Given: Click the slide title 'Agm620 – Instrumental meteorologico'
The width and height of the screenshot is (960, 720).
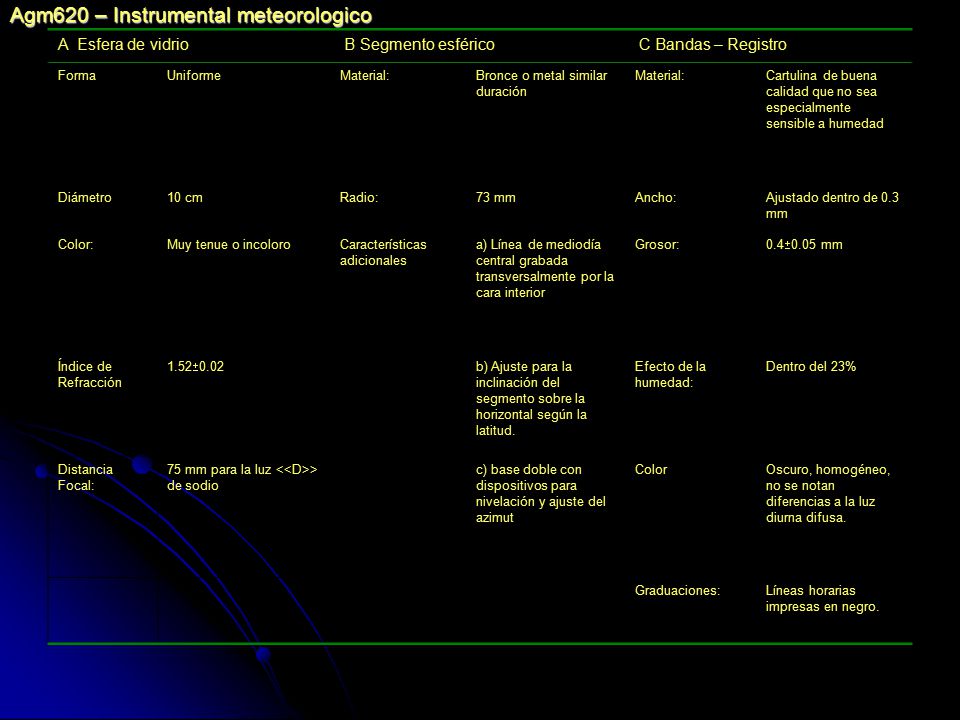Looking at the screenshot, I should (191, 15).
